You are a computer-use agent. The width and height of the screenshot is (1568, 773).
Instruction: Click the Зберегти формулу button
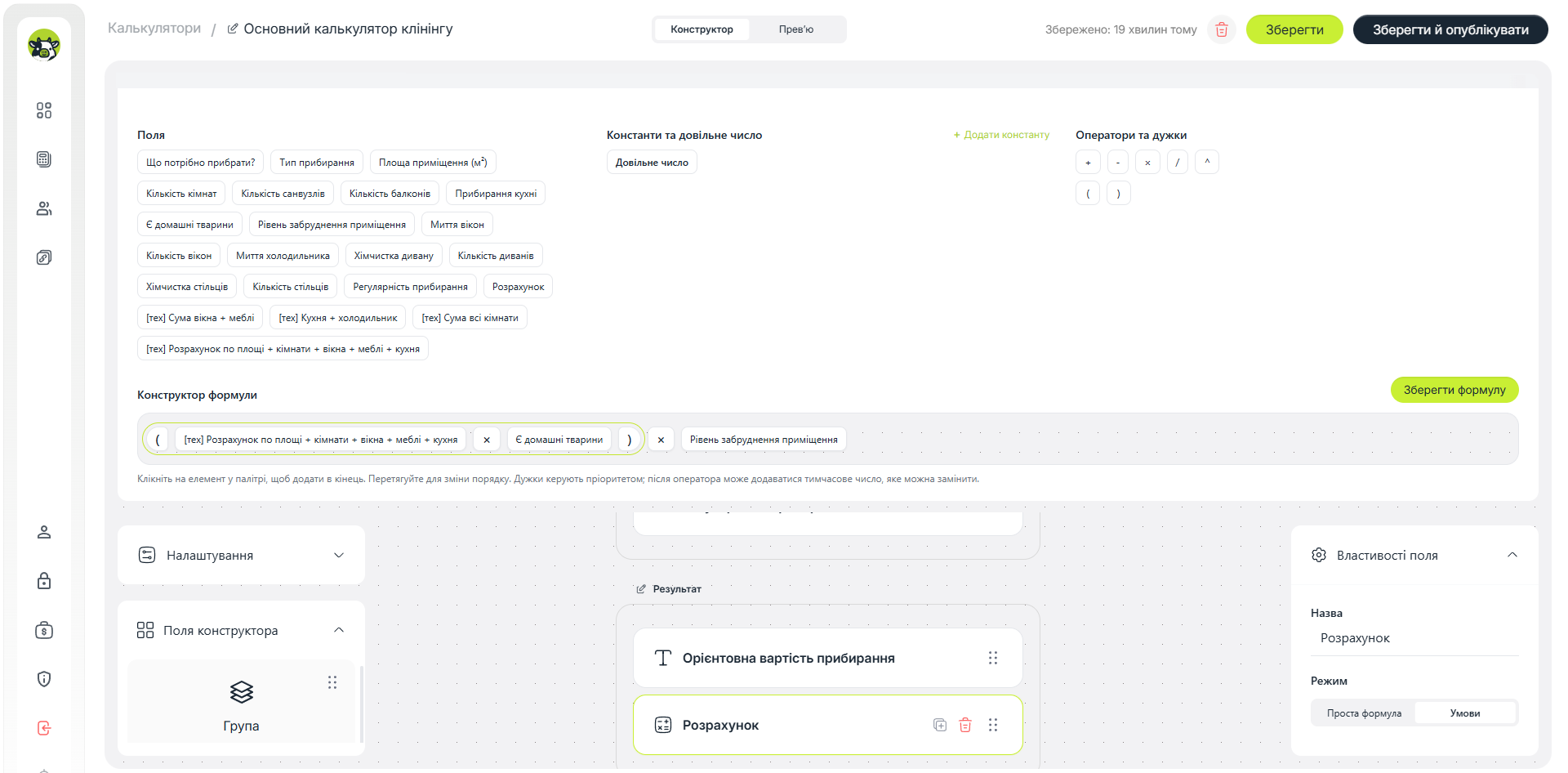(x=1454, y=390)
